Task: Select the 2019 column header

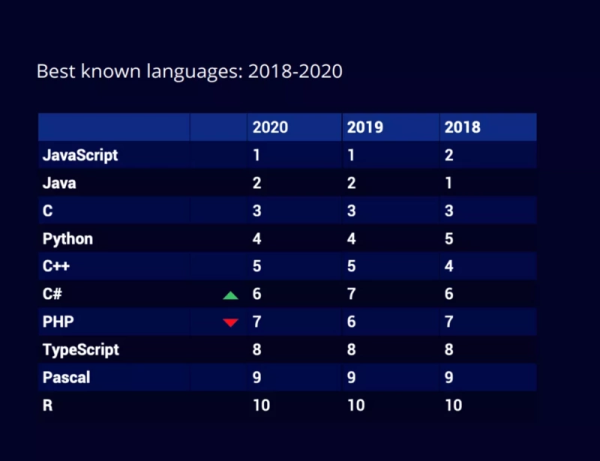Action: pos(364,127)
